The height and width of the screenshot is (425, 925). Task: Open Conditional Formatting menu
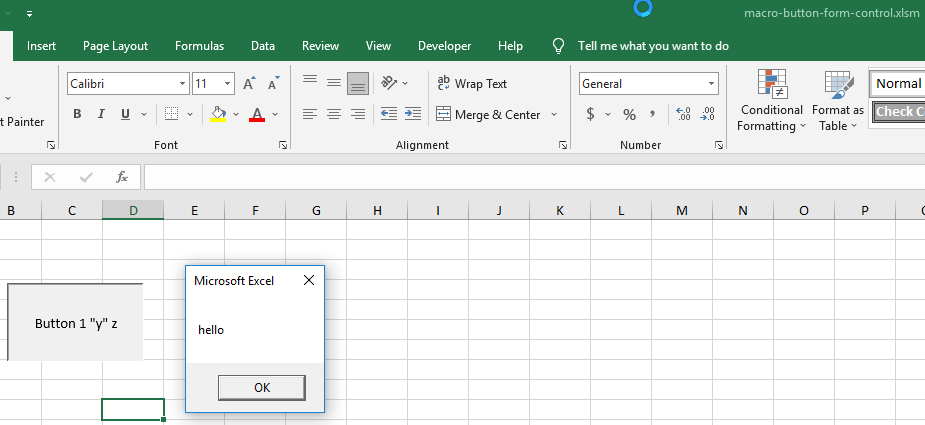click(772, 100)
